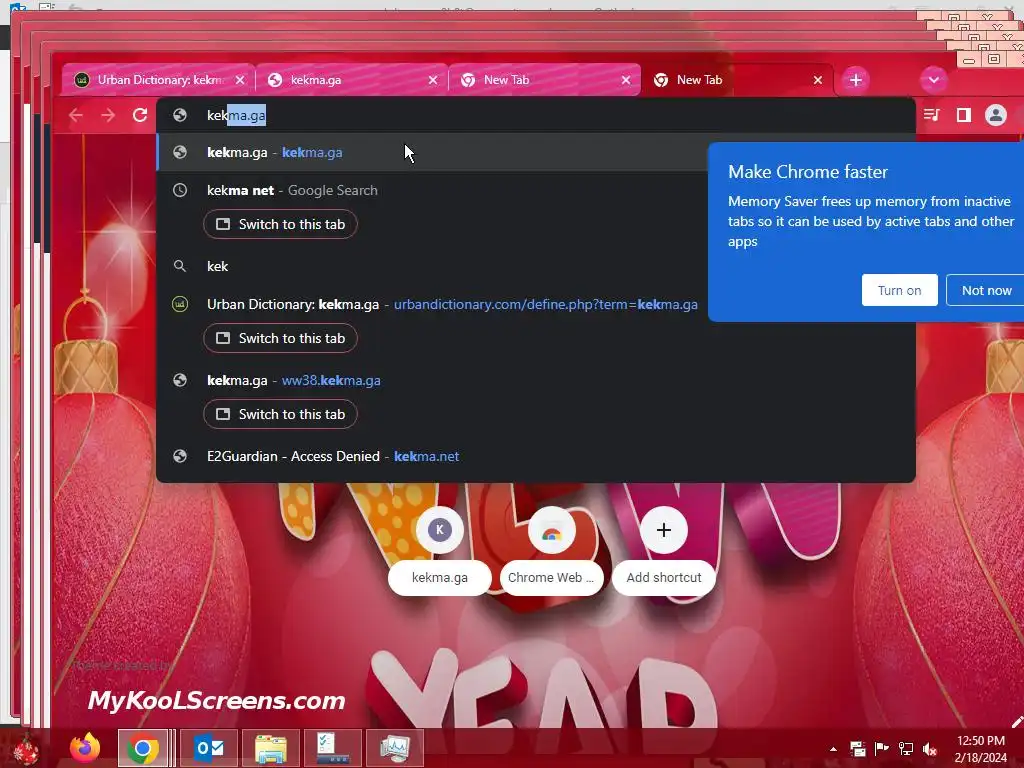Select the active New Tab tab

click(x=737, y=80)
